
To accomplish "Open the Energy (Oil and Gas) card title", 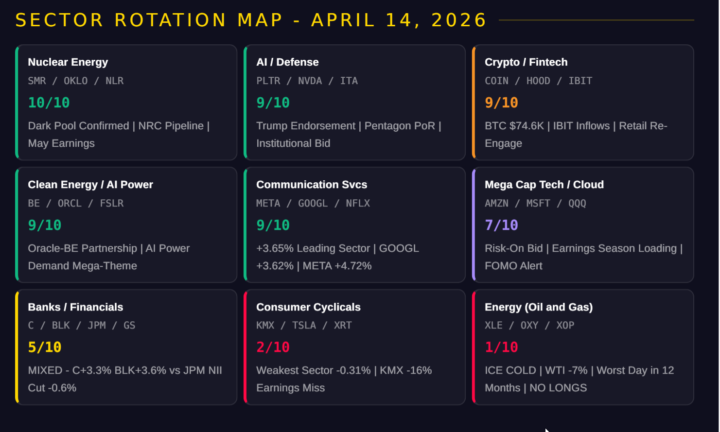I will pyautogui.click(x=539, y=307).
